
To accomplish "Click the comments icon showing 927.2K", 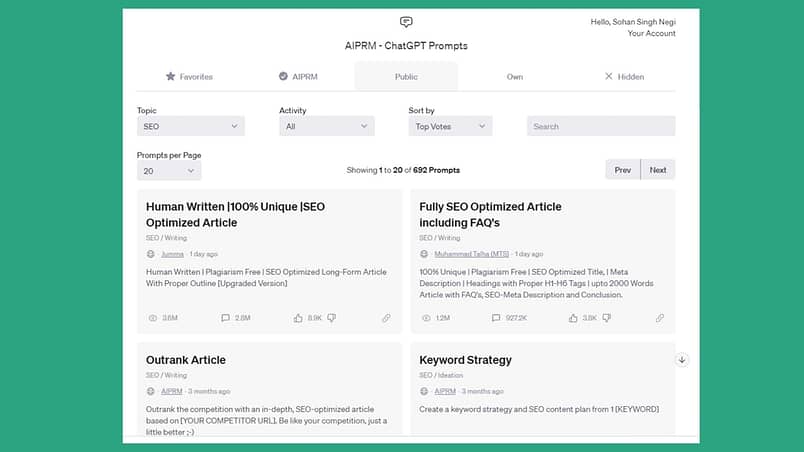I will [x=496, y=318].
